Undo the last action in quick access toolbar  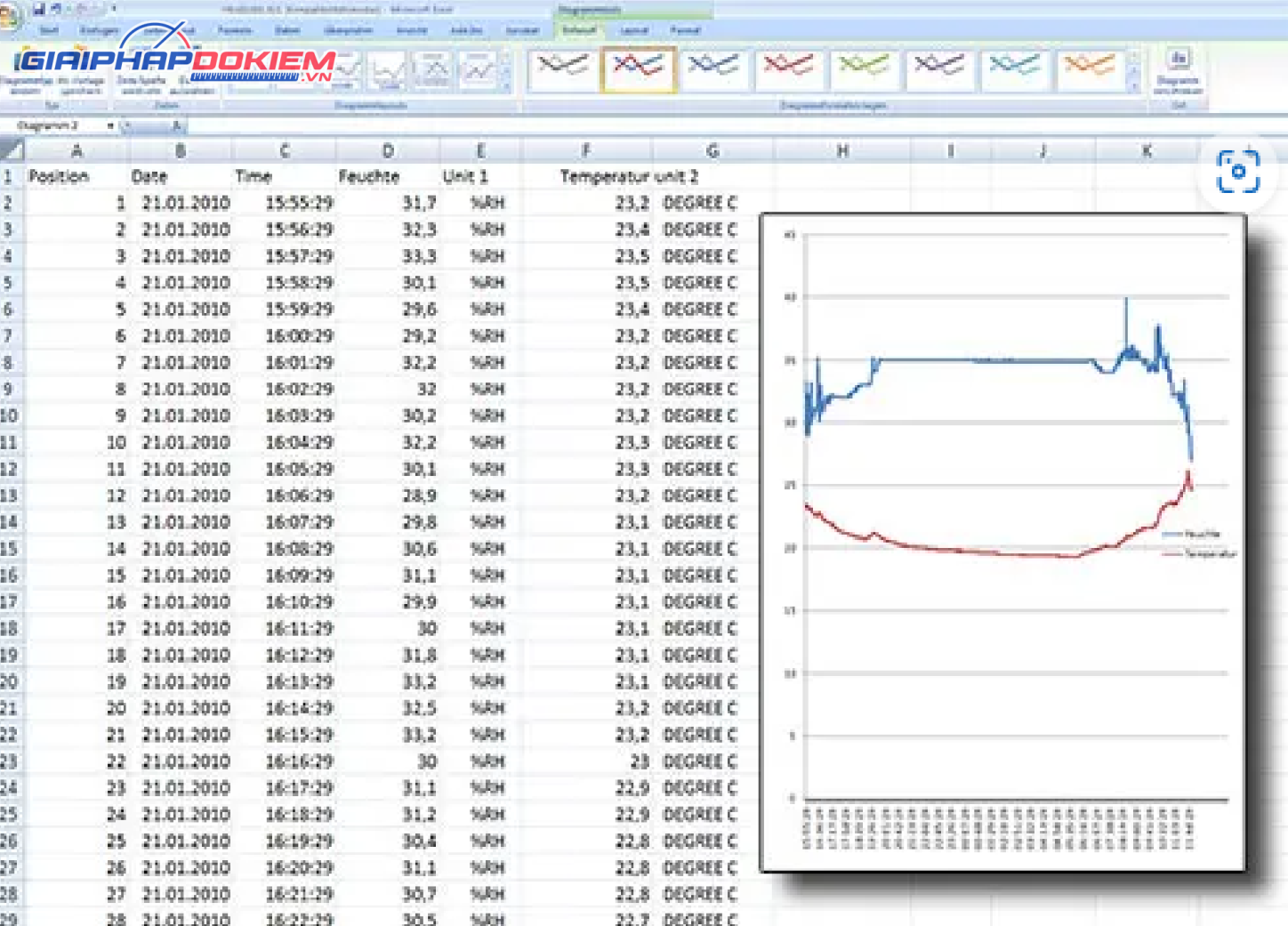(56, 9)
